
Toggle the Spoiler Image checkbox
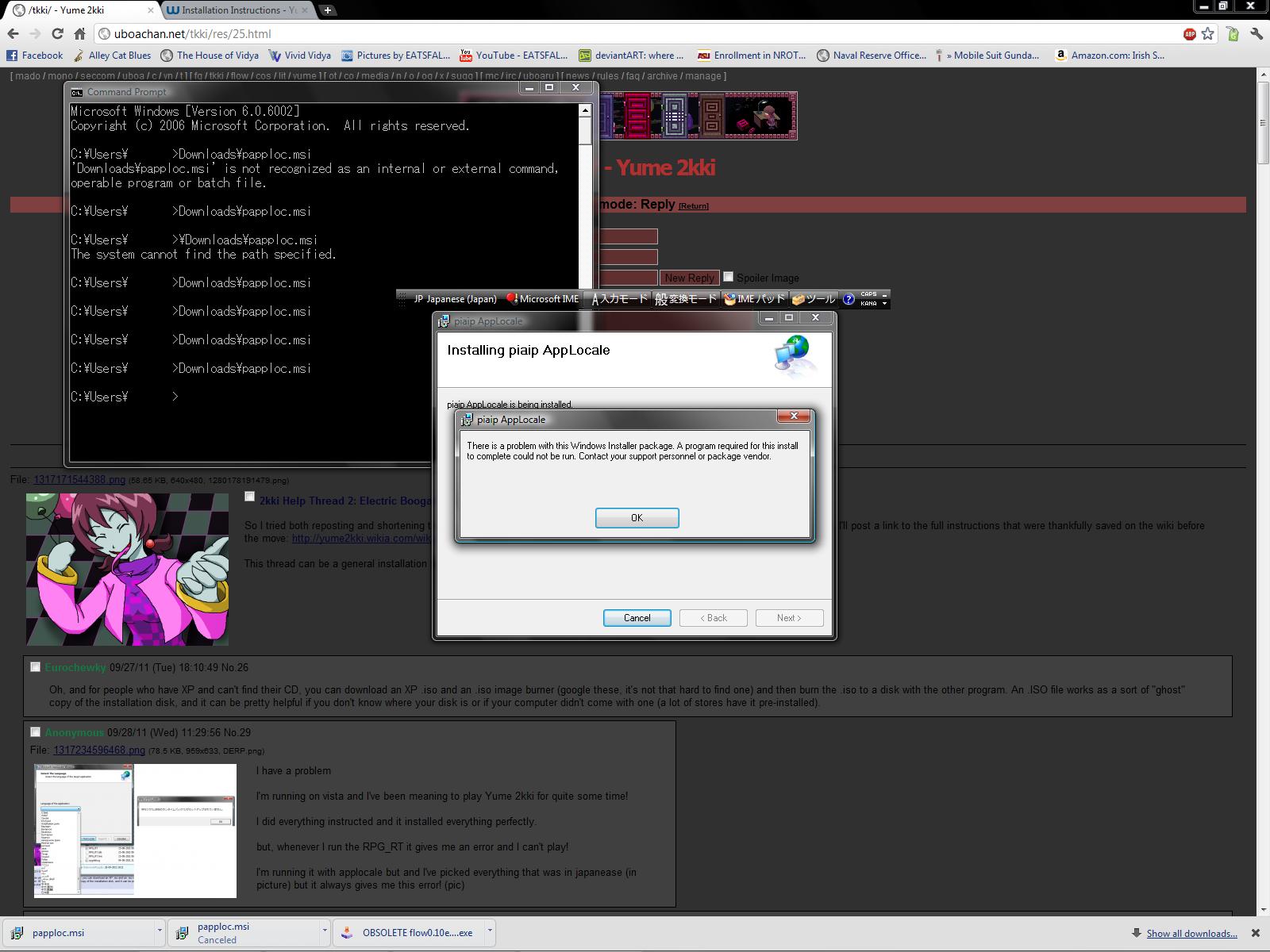728,277
